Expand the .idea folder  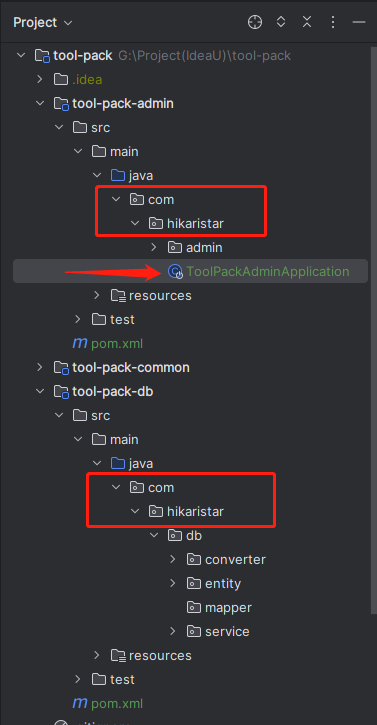(x=40, y=80)
